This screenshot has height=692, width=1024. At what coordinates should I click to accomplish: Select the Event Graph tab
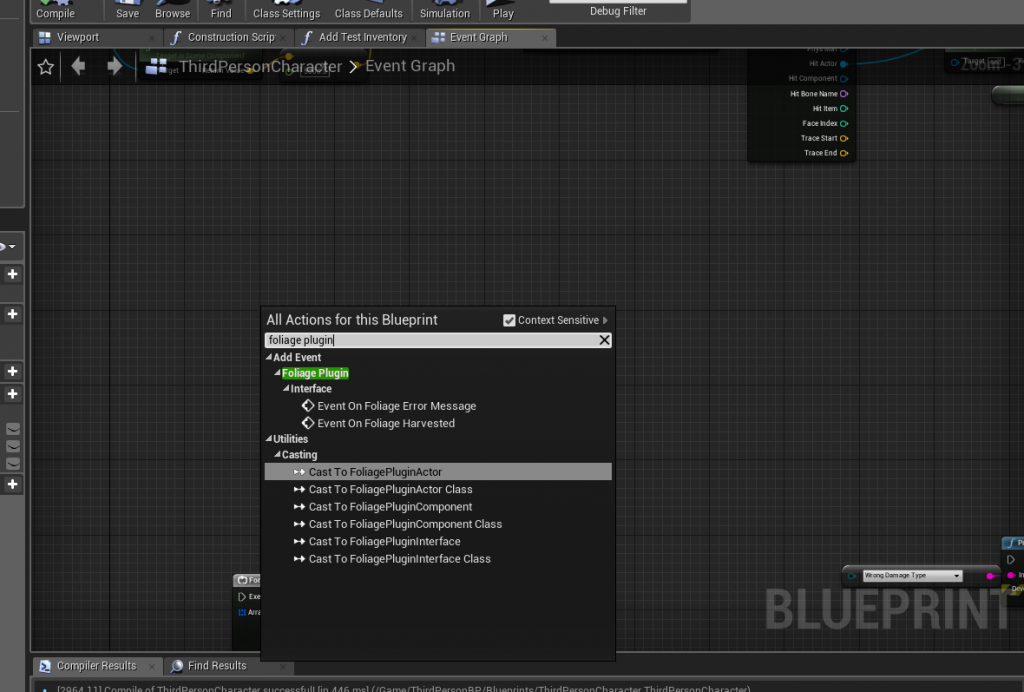pyautogui.click(x=478, y=37)
